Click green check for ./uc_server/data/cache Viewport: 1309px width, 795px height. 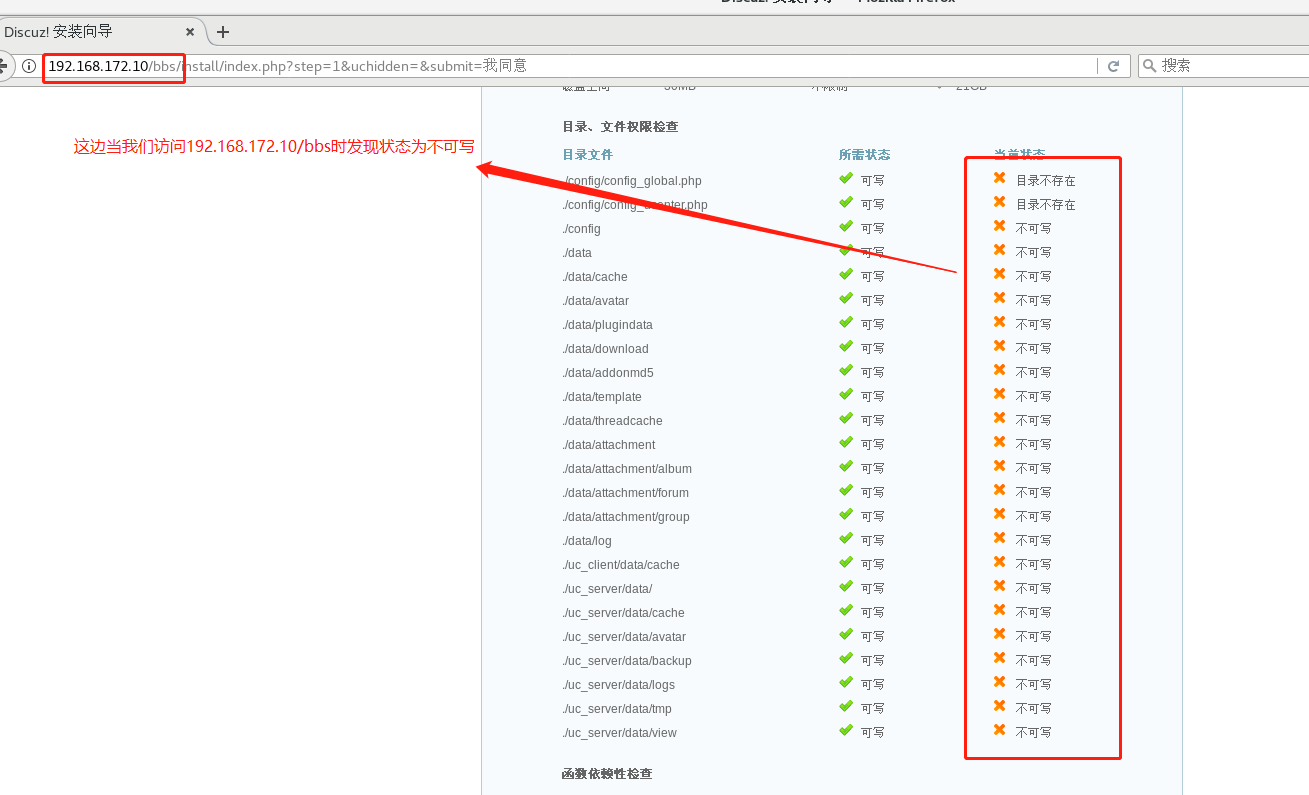pos(846,610)
